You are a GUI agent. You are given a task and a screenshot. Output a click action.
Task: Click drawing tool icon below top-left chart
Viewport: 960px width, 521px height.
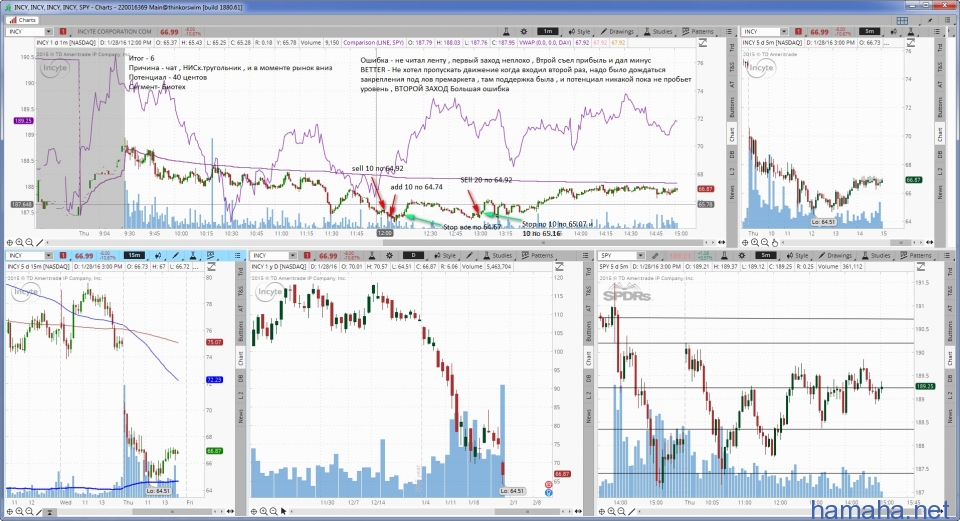pyautogui.click(x=40, y=242)
